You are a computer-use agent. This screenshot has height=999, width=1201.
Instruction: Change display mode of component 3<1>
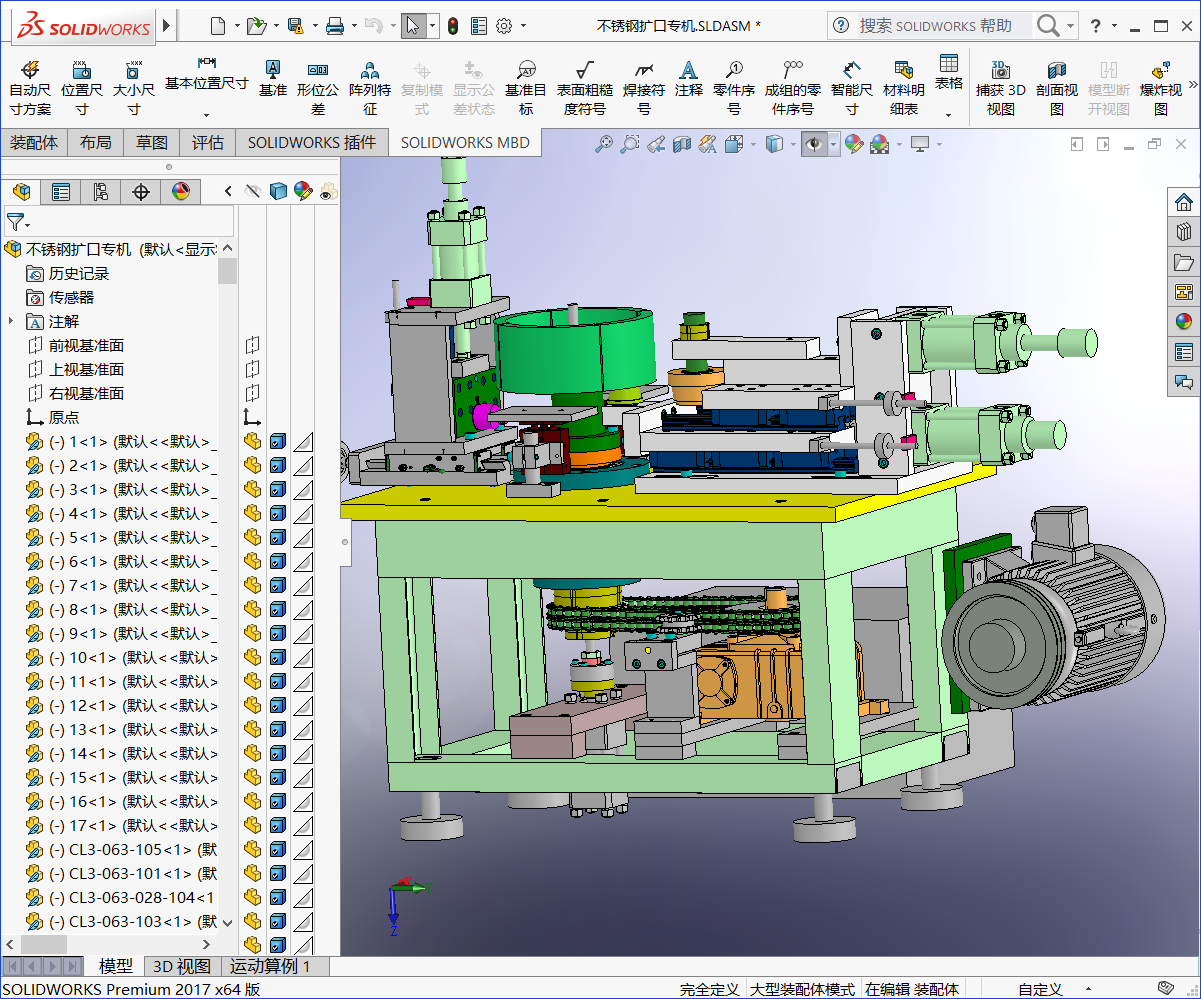[x=278, y=489]
